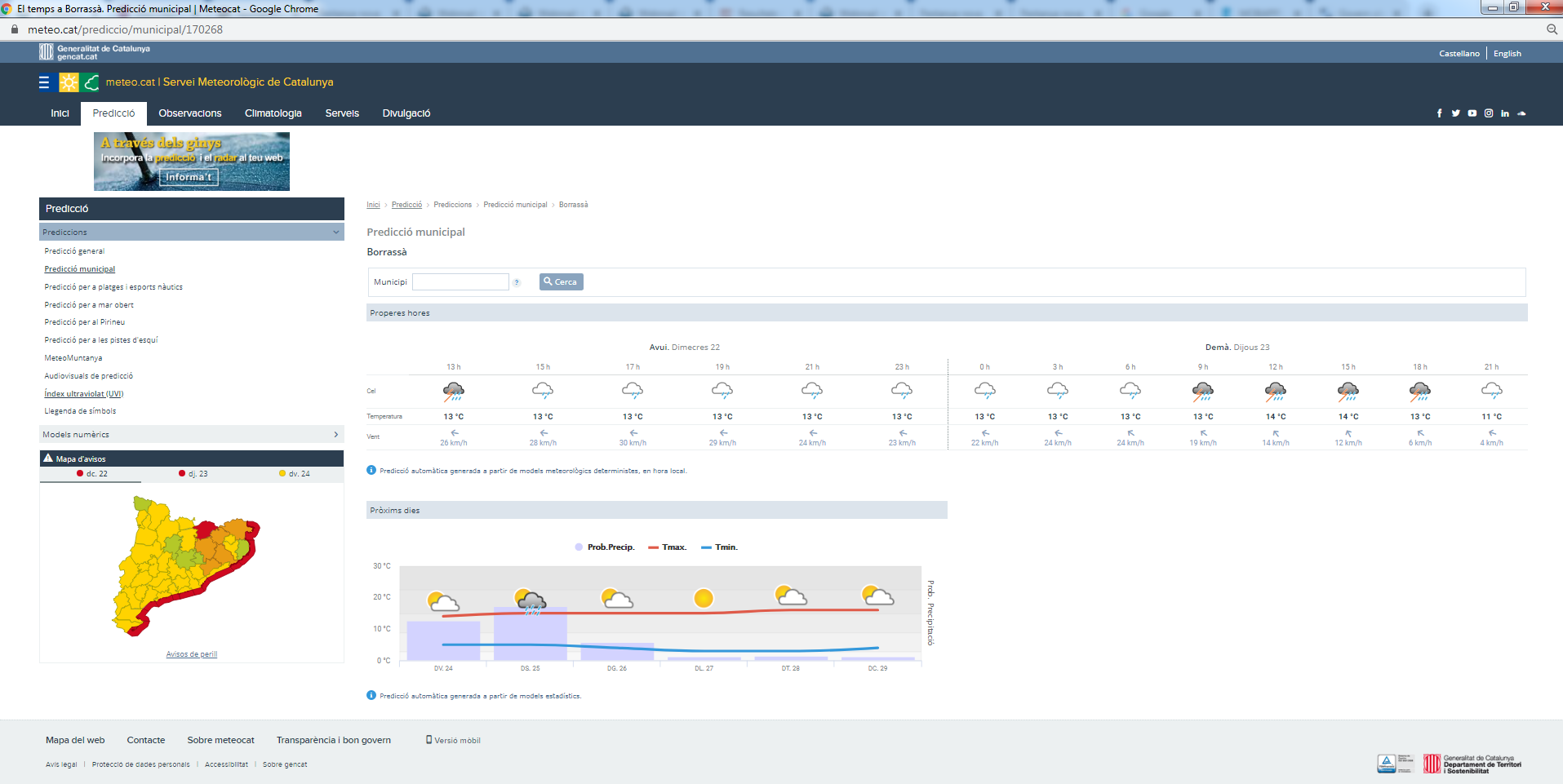This screenshot has height=784, width=1563.
Task: Click the DS. 25 rain icon in chart
Action: [531, 602]
